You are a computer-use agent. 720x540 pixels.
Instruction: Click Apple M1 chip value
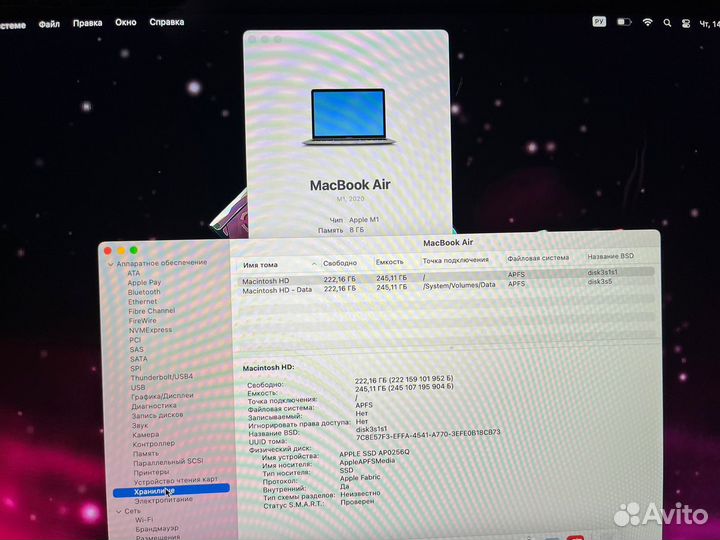coord(364,219)
